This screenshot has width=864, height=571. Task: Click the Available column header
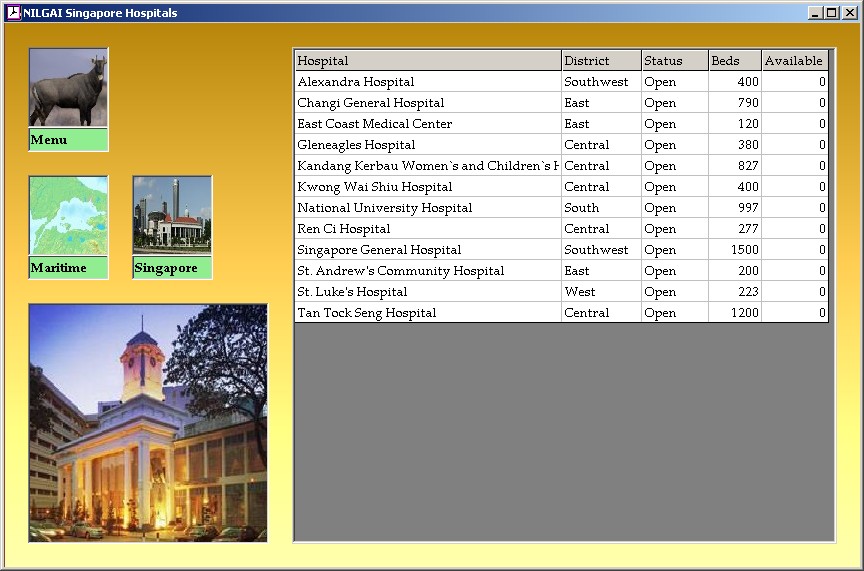[x=794, y=61]
